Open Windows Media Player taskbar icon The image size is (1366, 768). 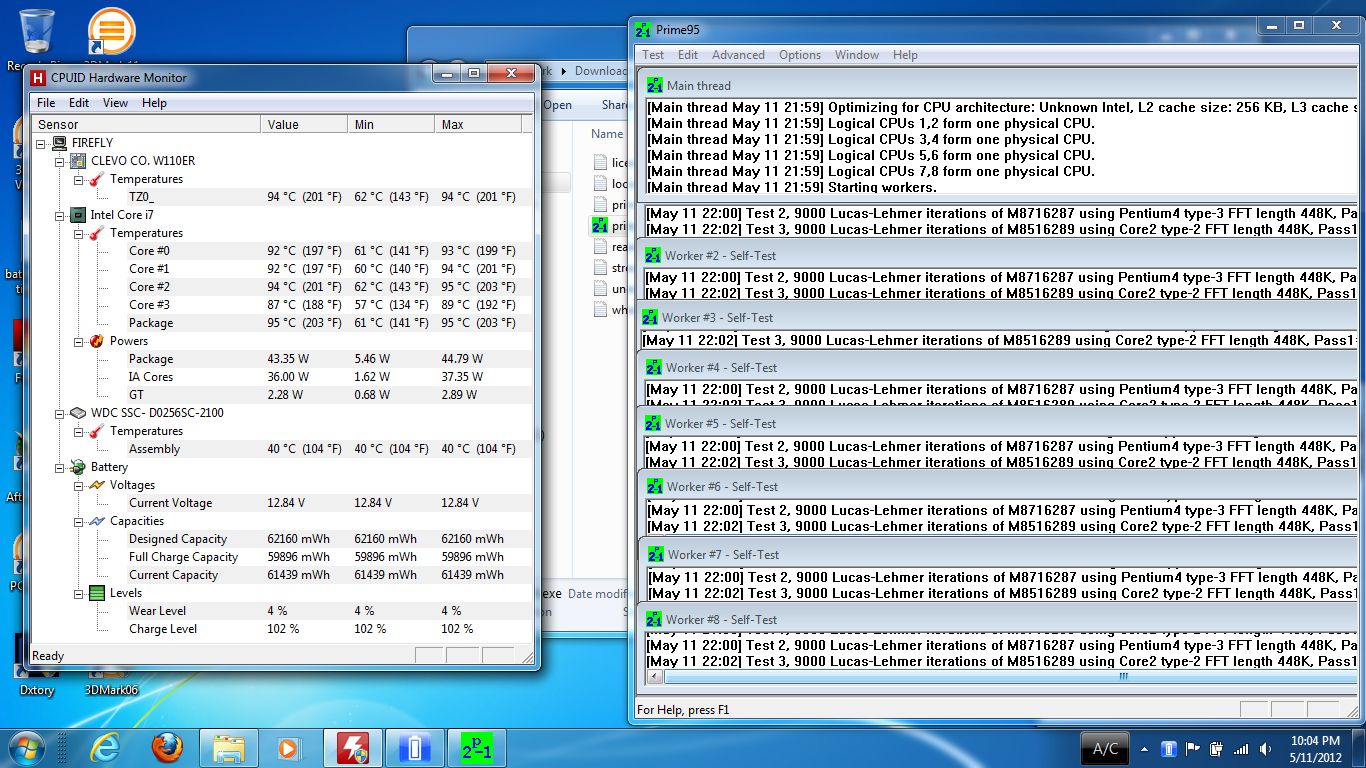[x=291, y=748]
